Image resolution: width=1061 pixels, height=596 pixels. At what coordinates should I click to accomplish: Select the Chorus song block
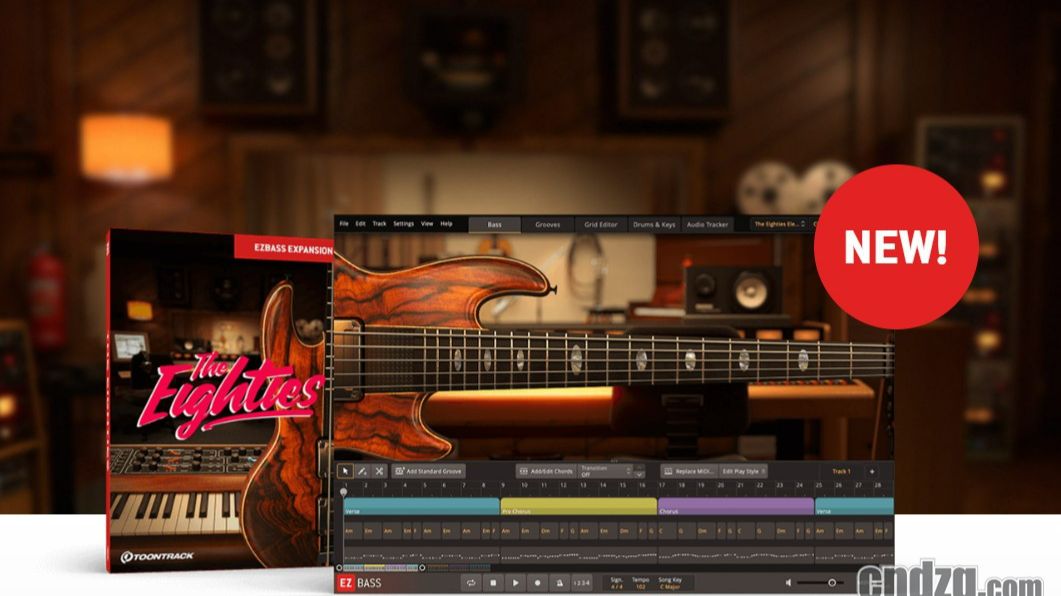(736, 507)
